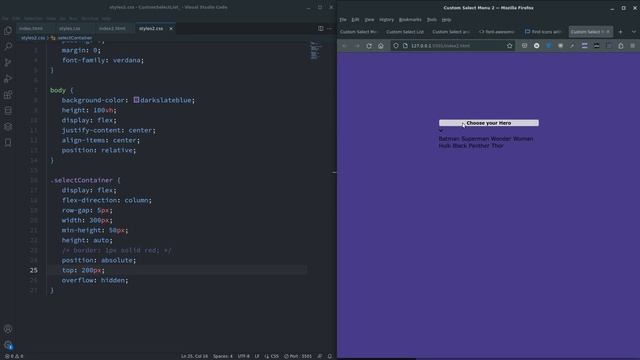Open editor More Actions ellipsis
This screenshot has height=360, width=640.
tap(329, 29)
